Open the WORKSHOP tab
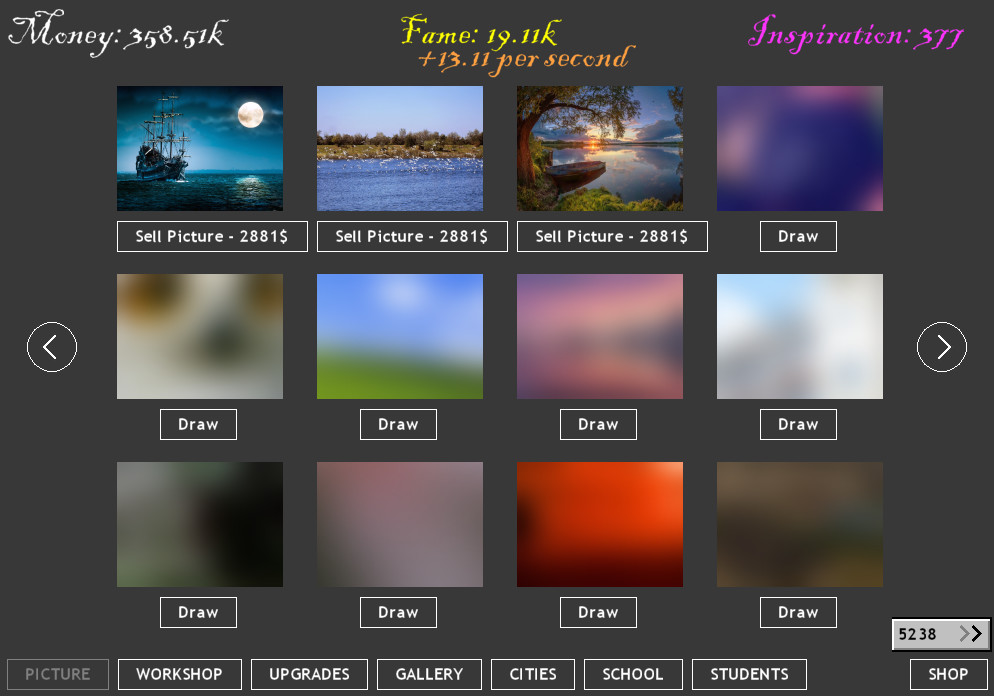Image resolution: width=994 pixels, height=696 pixels. click(179, 674)
